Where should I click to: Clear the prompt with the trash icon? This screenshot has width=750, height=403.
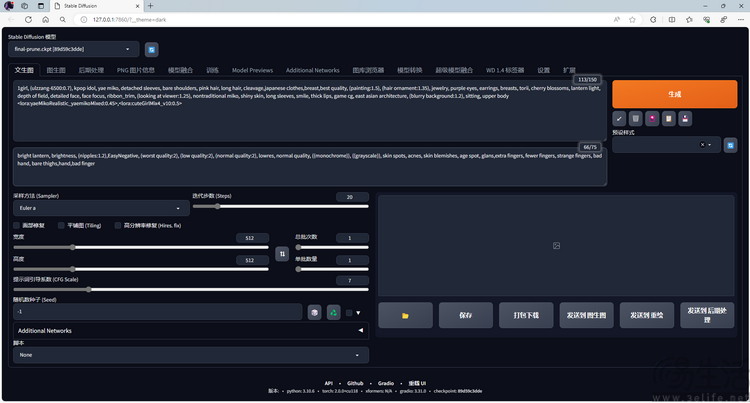pos(635,119)
